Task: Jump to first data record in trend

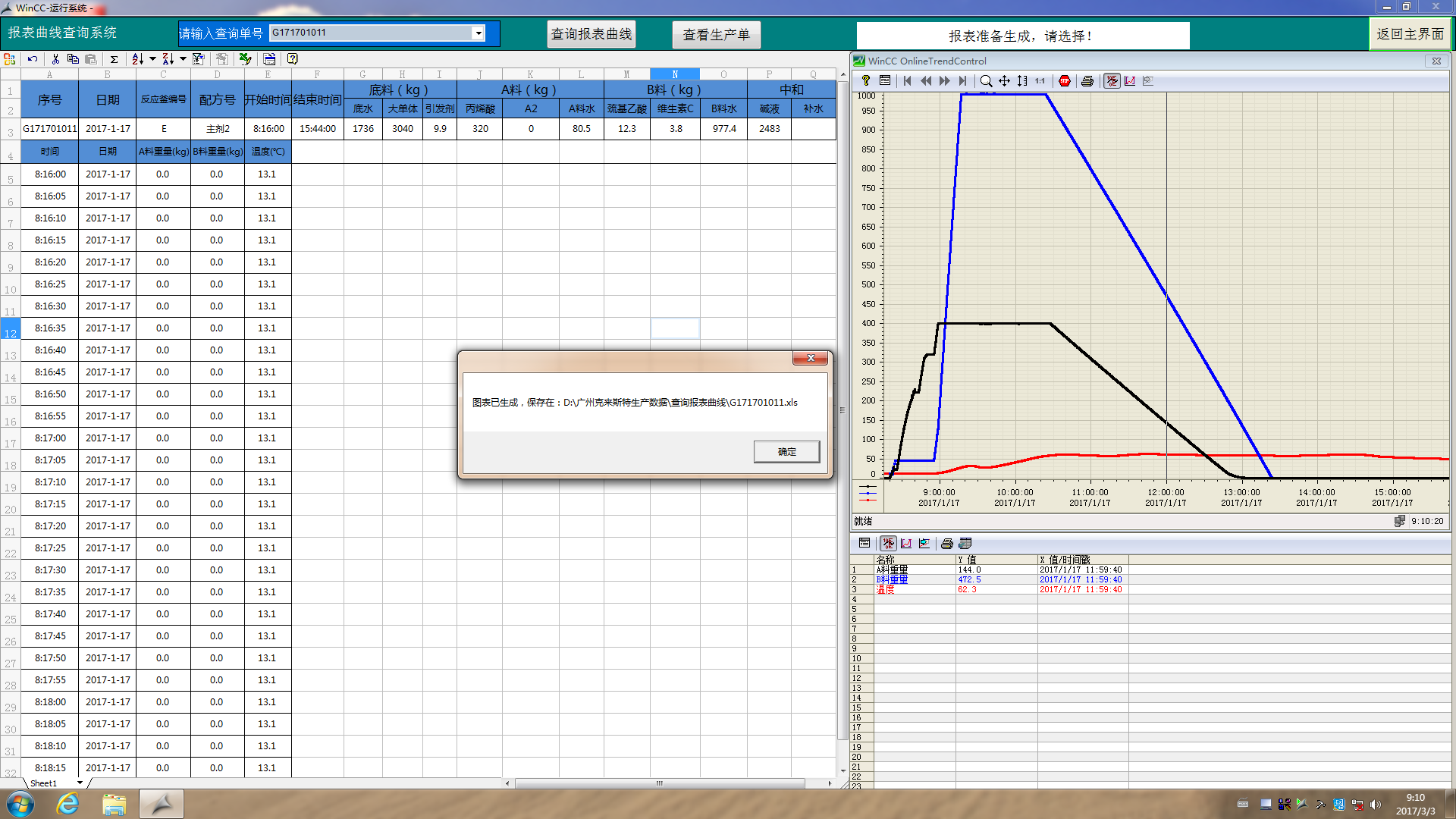Action: (908, 81)
